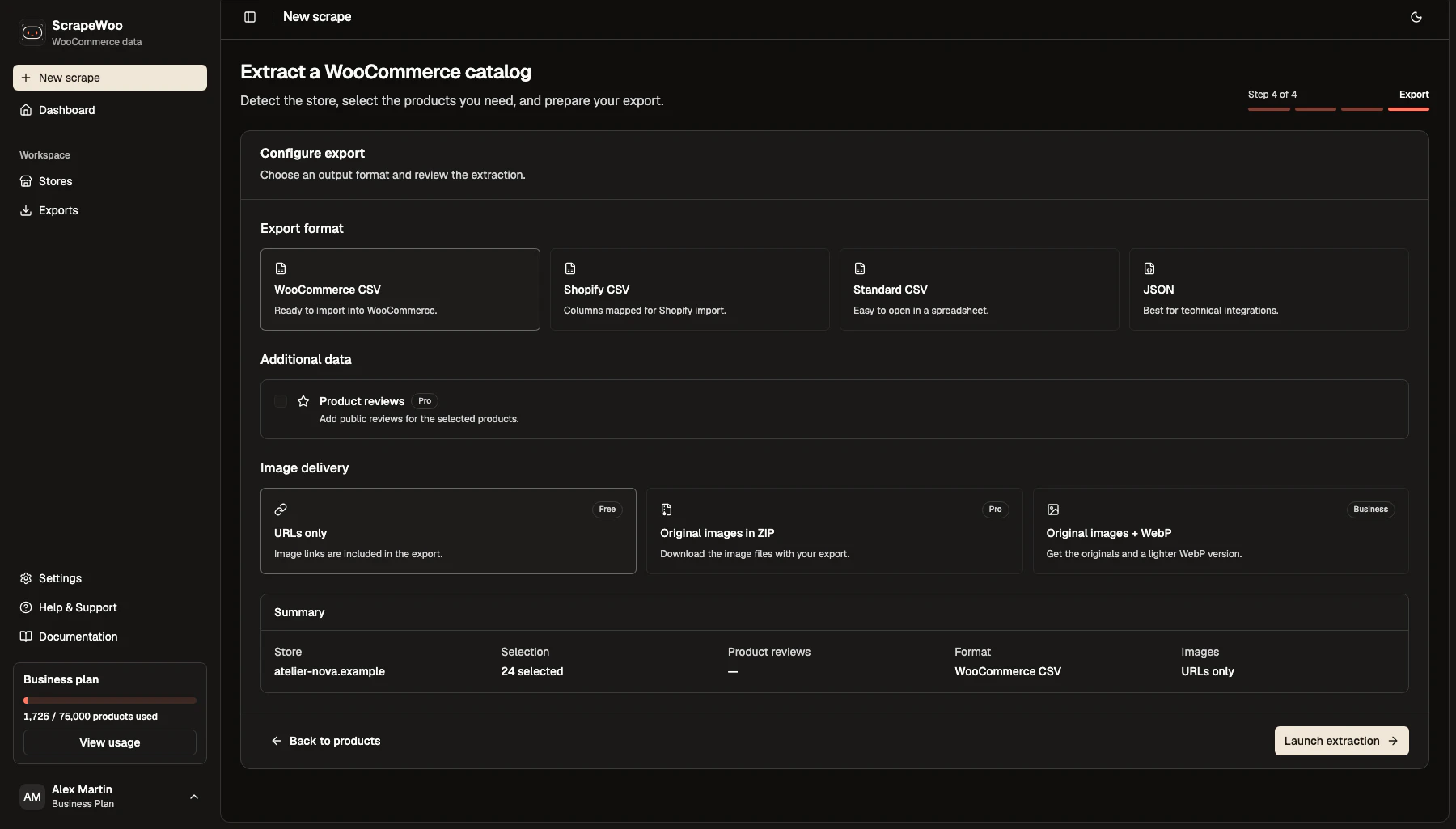This screenshot has height=829, width=1456.
Task: Open the Exports section
Action: coord(110,210)
